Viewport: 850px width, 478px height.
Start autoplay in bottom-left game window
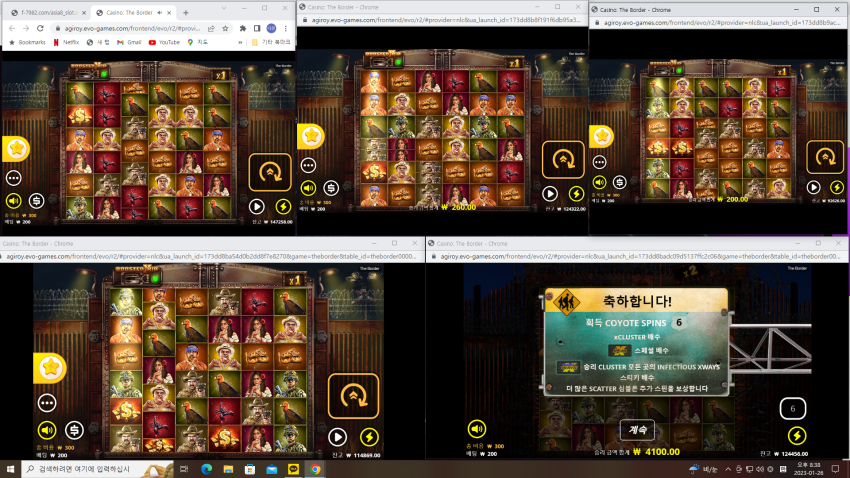[337, 437]
